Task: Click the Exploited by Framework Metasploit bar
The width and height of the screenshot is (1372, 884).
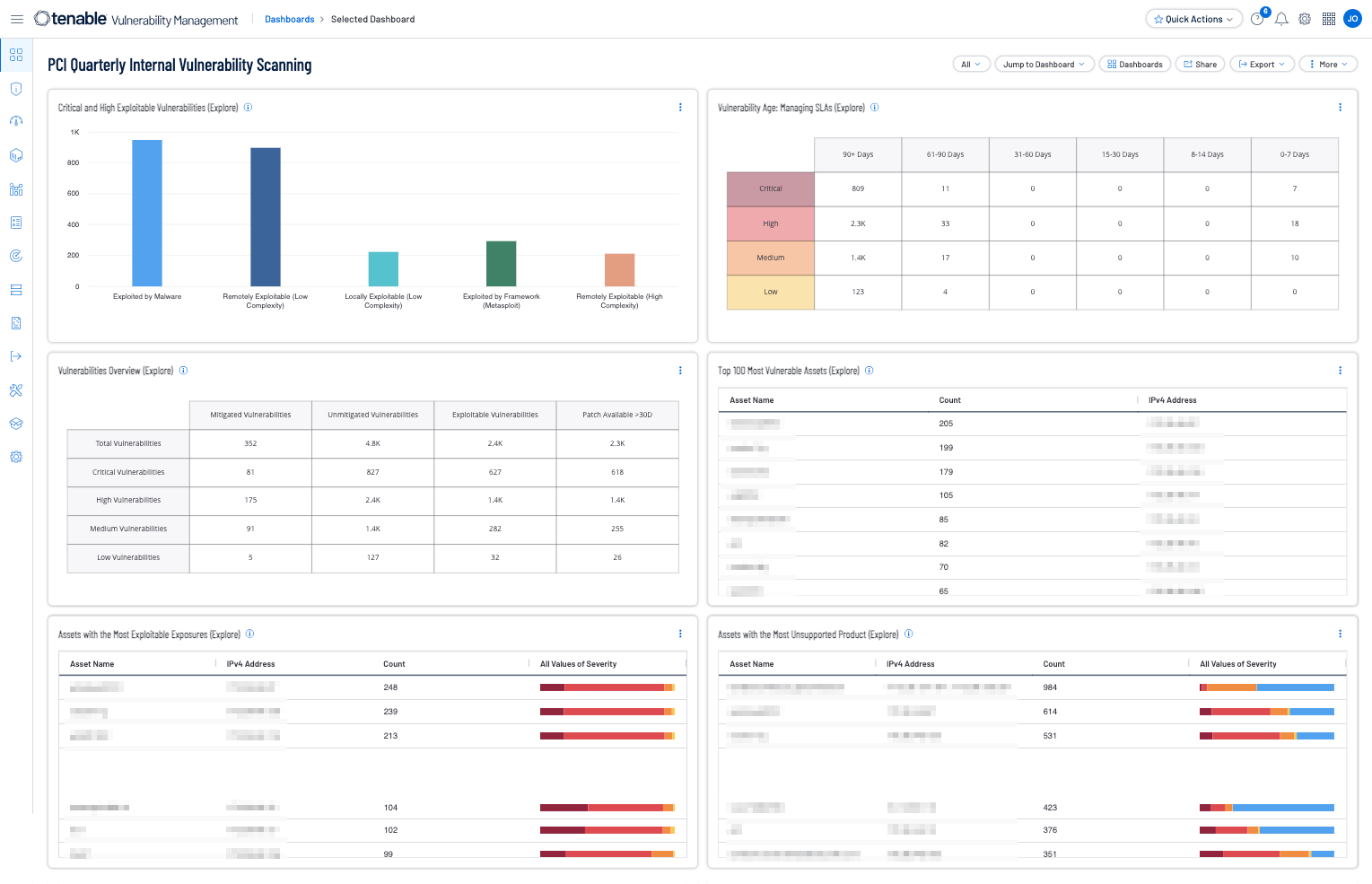Action: coord(502,264)
